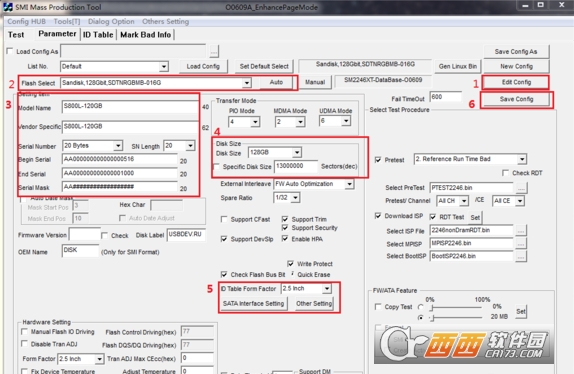Browse for the Select PreTest file
574x374 pixels.
tap(521, 188)
